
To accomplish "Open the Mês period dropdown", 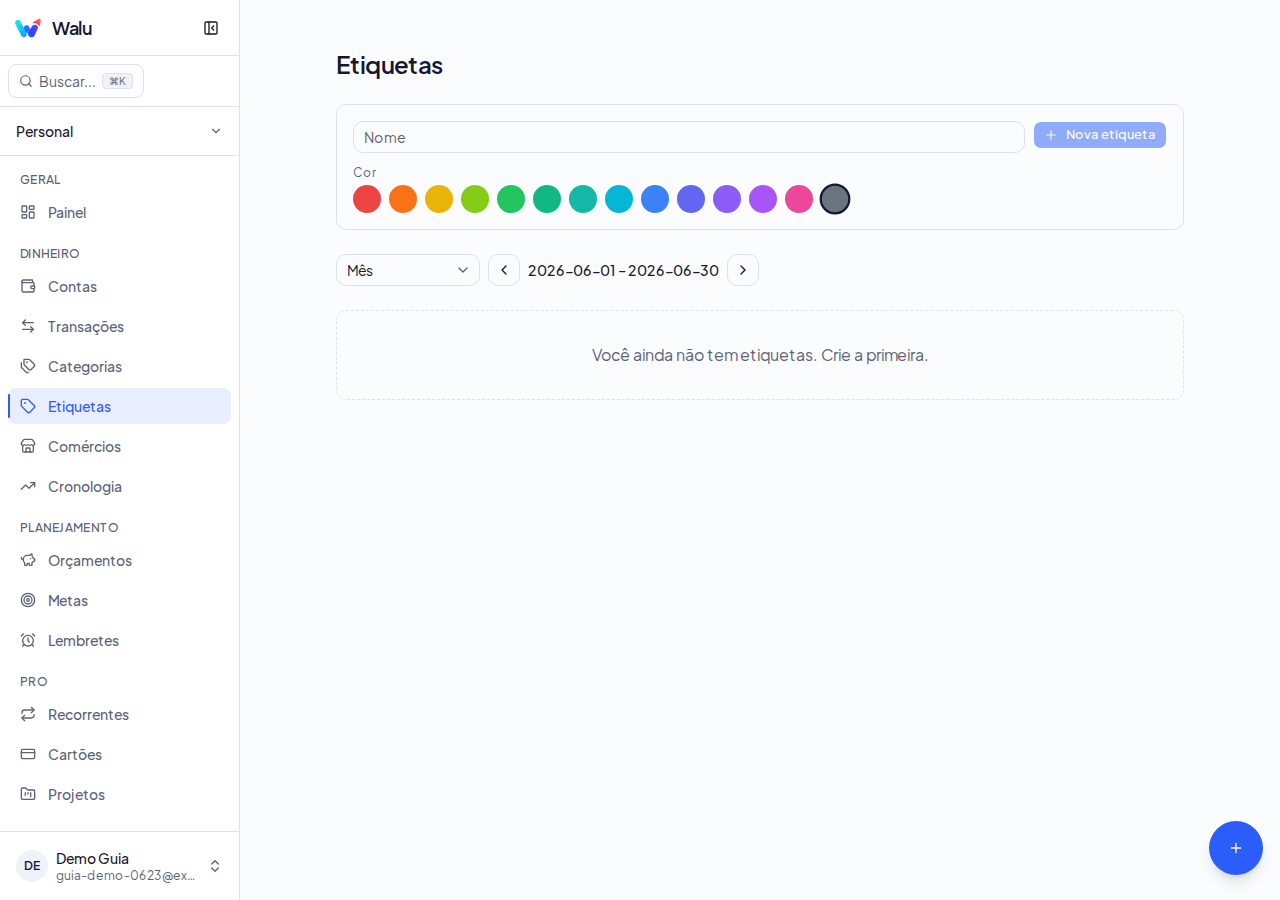I will click(x=408, y=270).
